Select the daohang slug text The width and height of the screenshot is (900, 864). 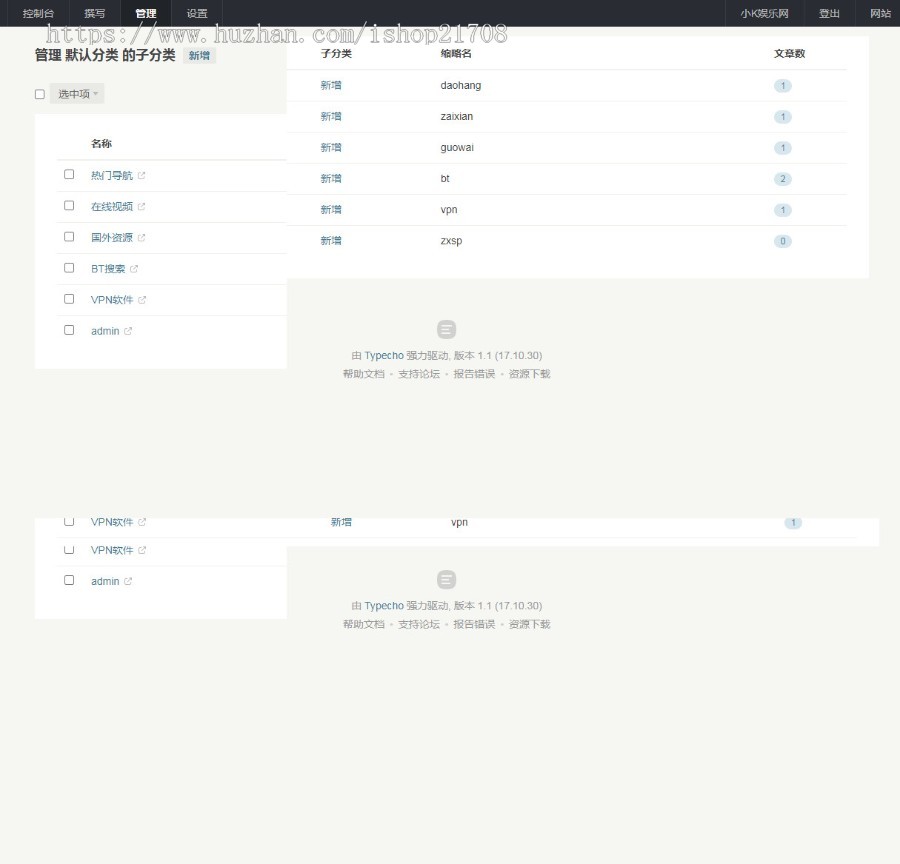pyautogui.click(x=461, y=86)
